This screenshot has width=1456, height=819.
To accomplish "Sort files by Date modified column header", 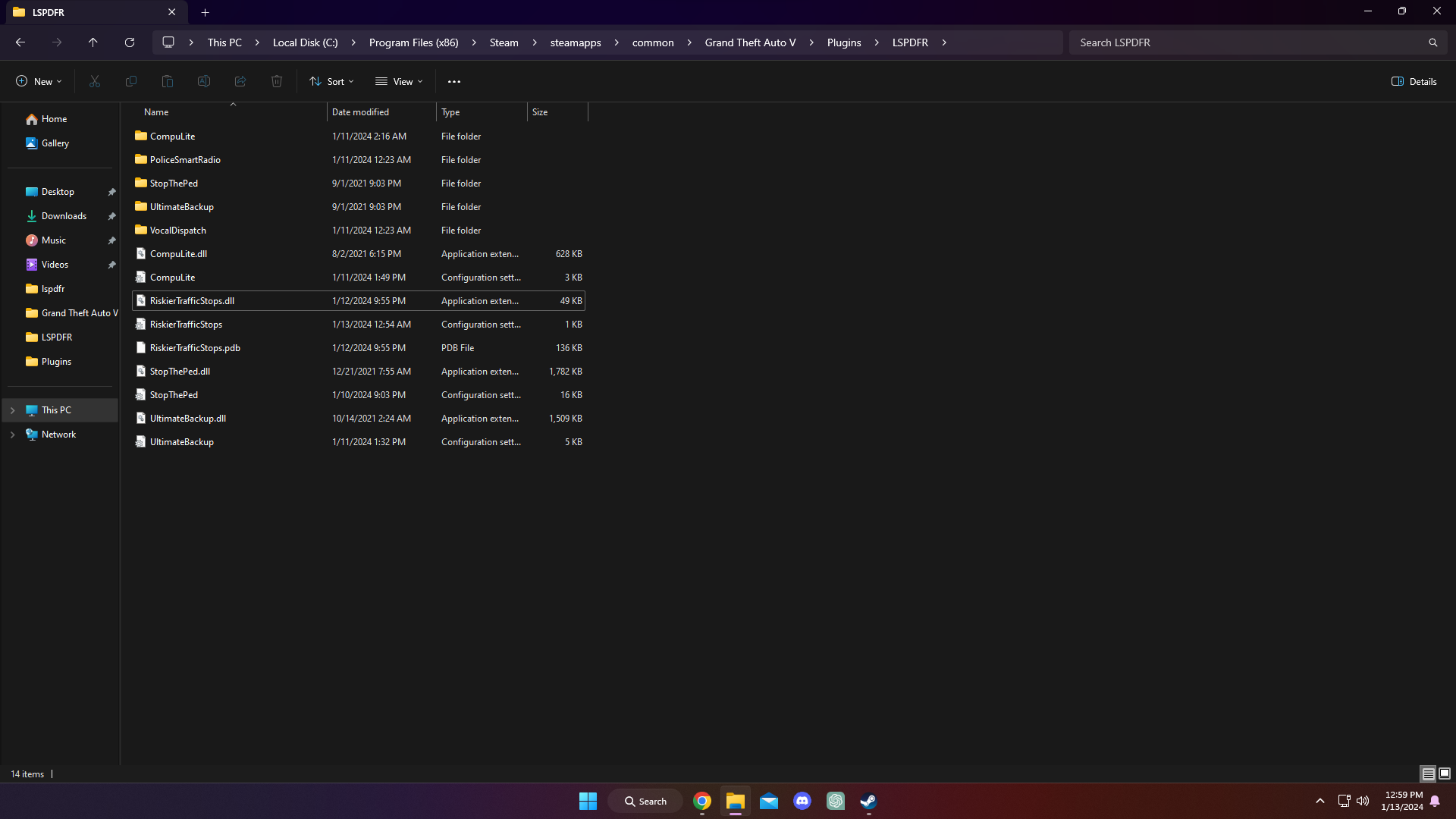I will 360,111.
